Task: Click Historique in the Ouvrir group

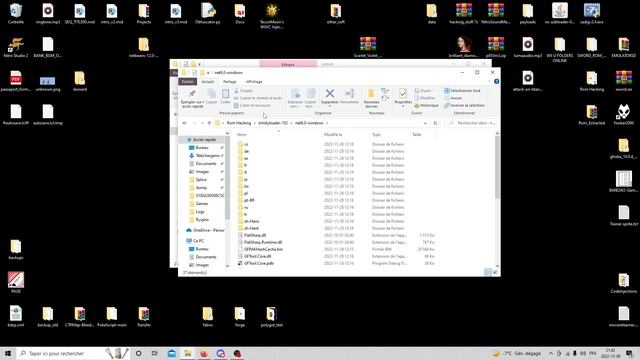Action: point(426,105)
